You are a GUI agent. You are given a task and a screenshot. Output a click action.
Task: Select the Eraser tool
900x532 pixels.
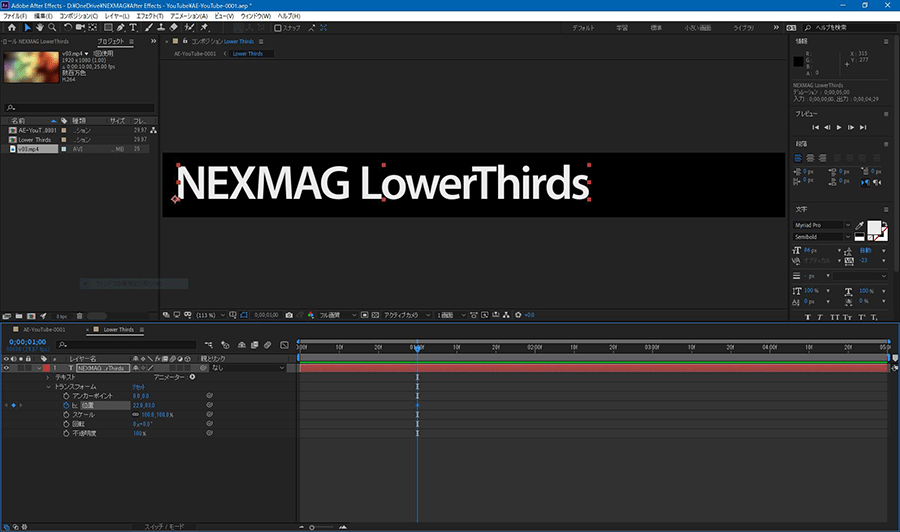pyautogui.click(x=173, y=27)
